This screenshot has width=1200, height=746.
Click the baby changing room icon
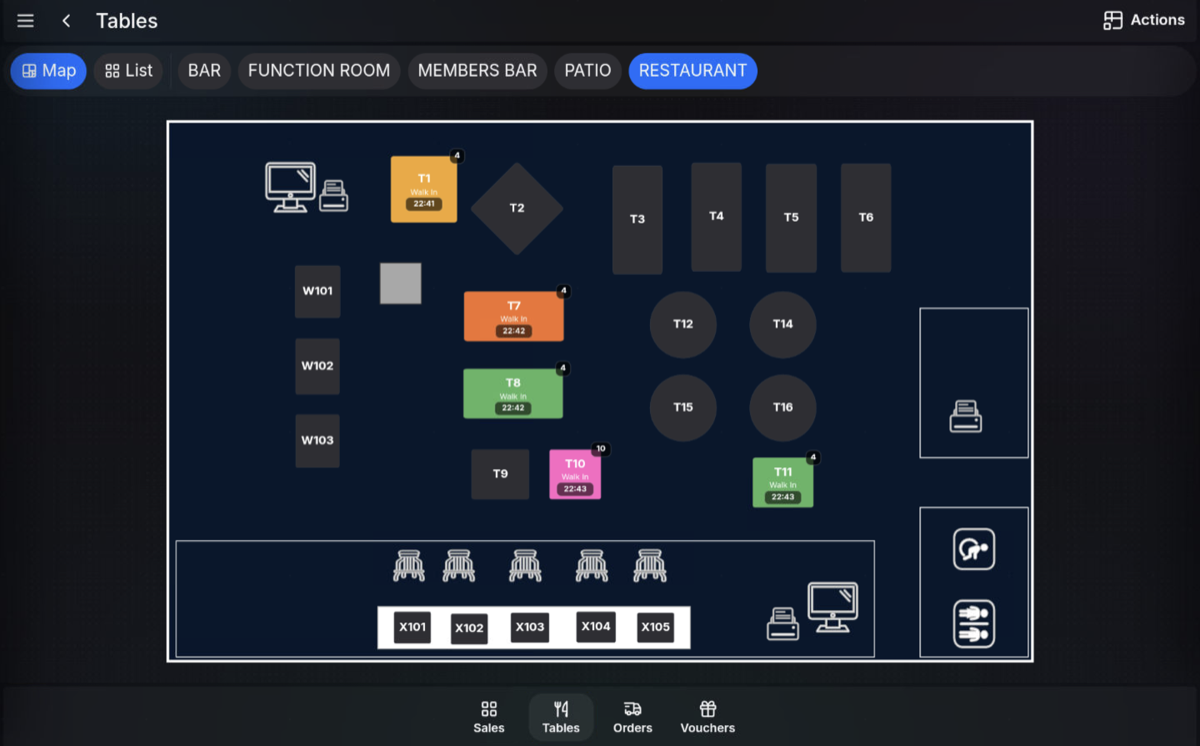974,549
